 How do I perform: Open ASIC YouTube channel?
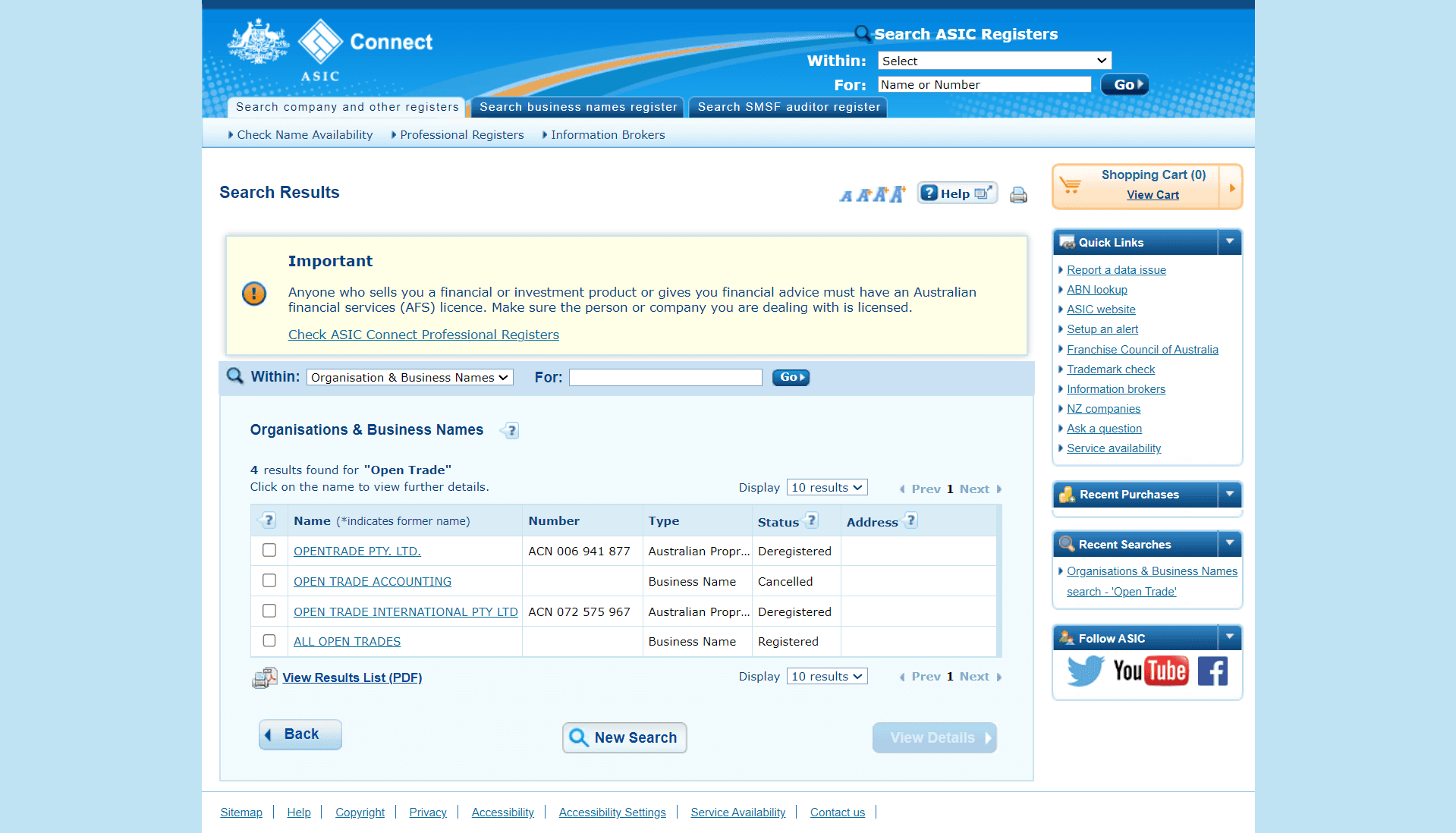point(1150,671)
